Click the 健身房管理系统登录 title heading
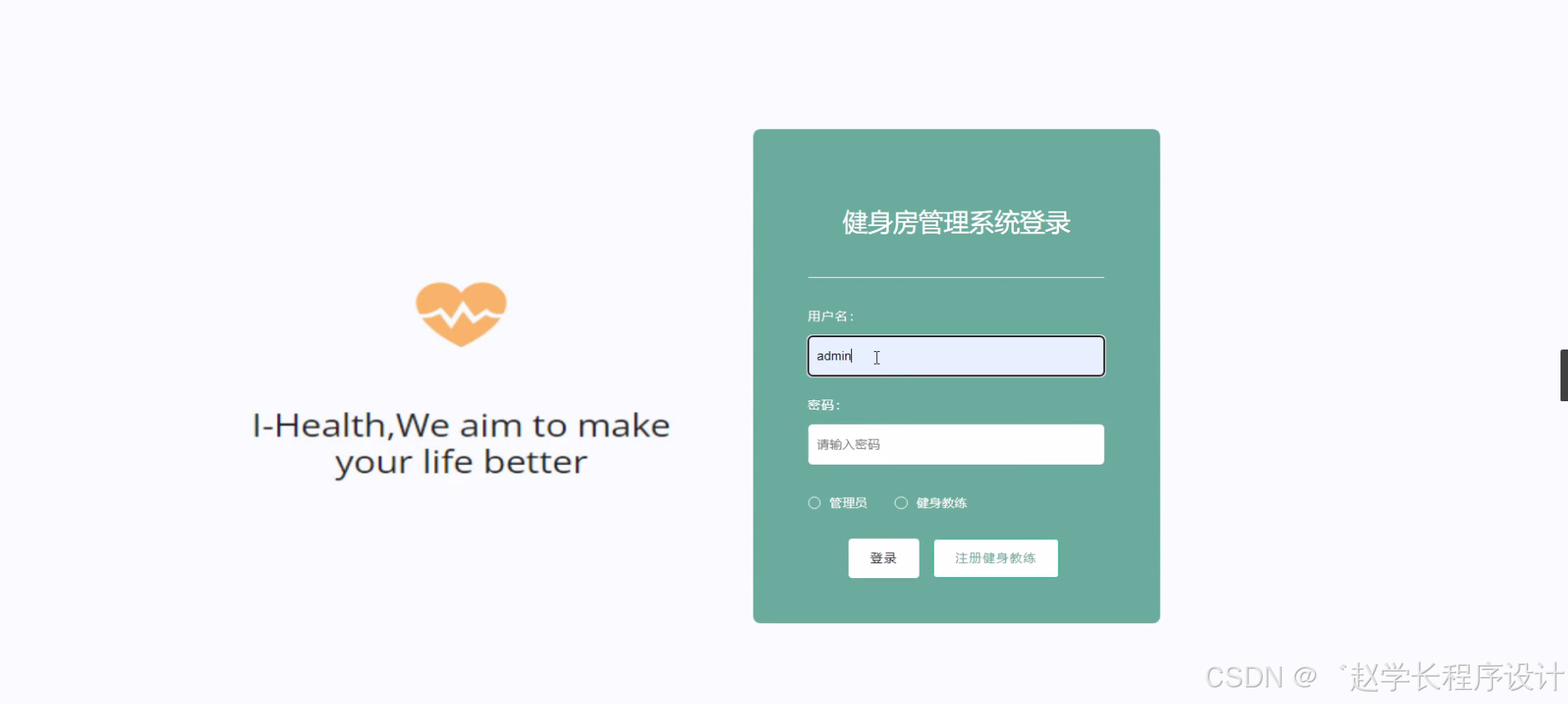Screen dimensions: 1568x704 click(x=956, y=223)
